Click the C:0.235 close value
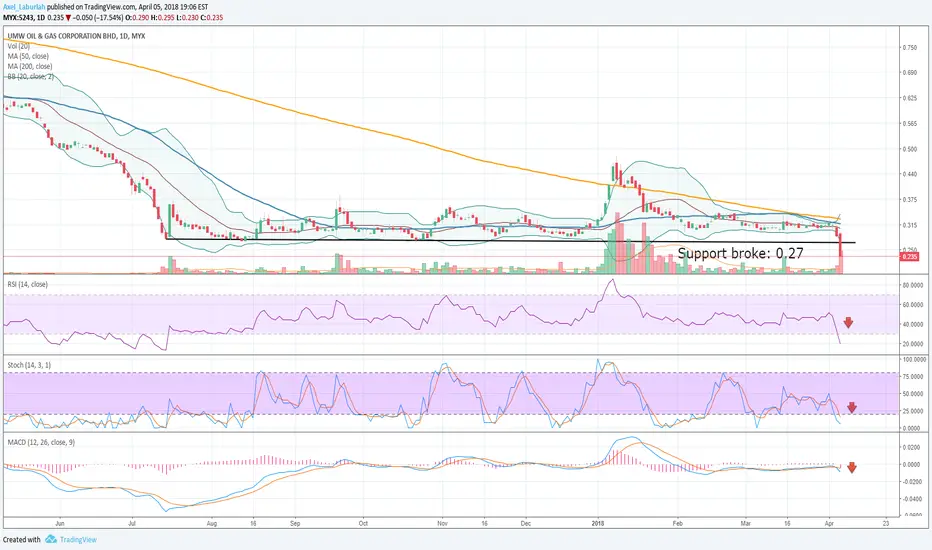The width and height of the screenshot is (932, 550). [x=212, y=18]
